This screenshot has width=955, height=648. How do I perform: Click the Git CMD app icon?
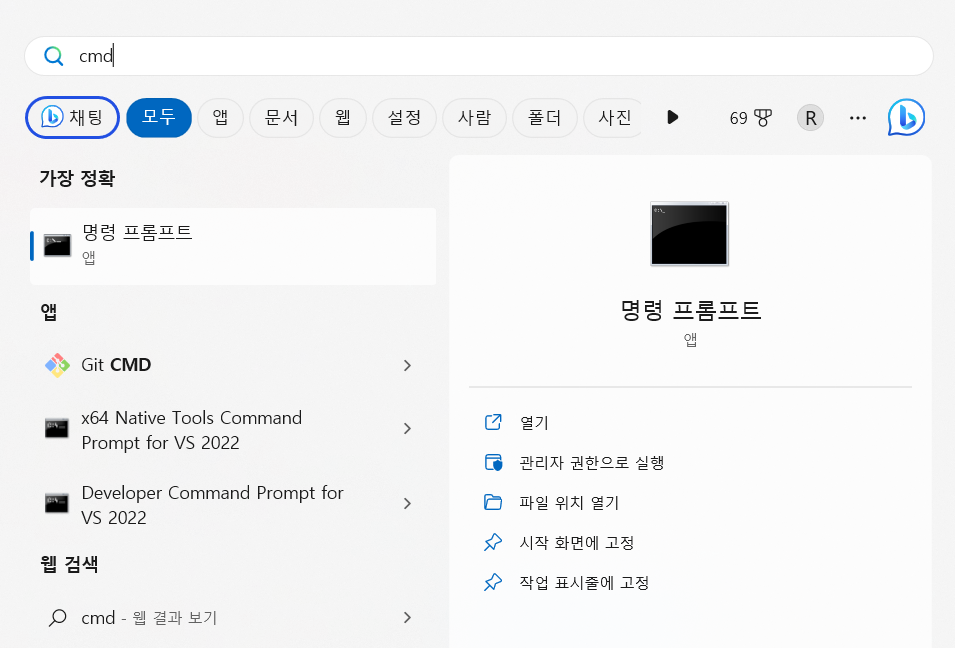coord(57,365)
